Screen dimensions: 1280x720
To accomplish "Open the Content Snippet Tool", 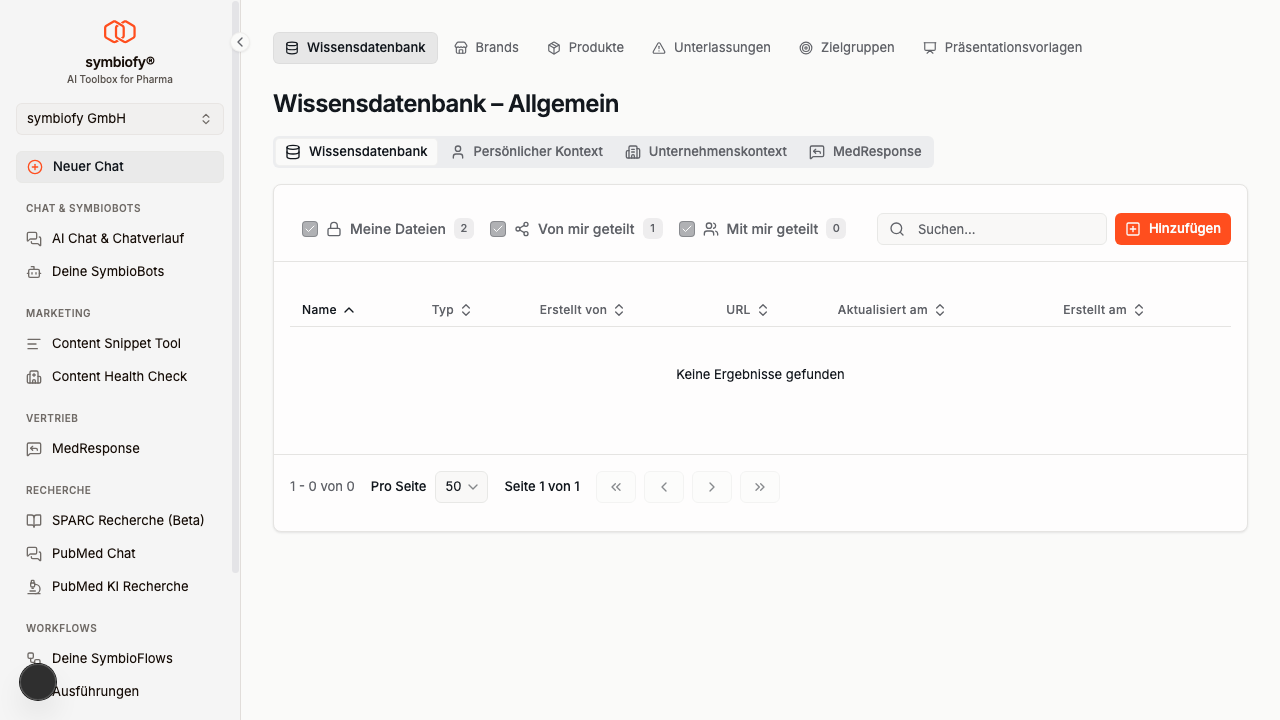I will point(116,343).
